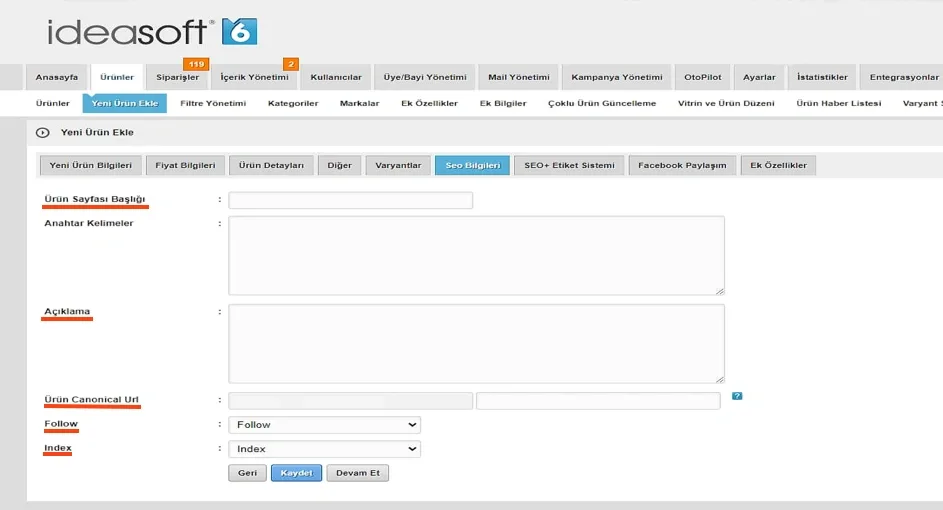Image resolution: width=943 pixels, height=510 pixels.
Task: Click the Açıklama label
Action: tap(67, 312)
